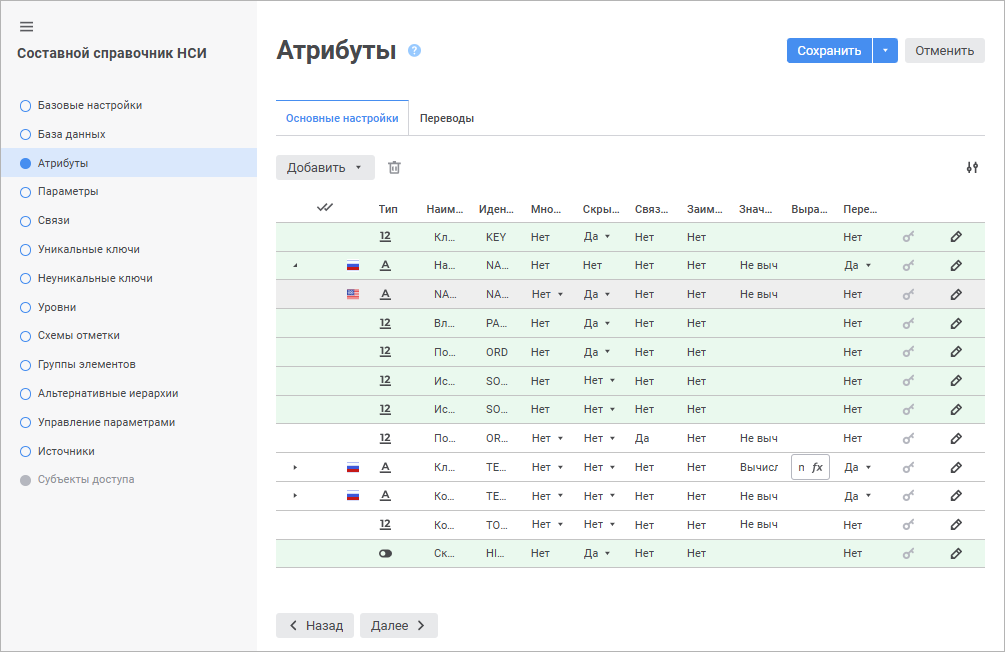This screenshot has height=652, width=1005.
Task: Select the Атрибуты step in sidebar
Action: click(x=128, y=163)
